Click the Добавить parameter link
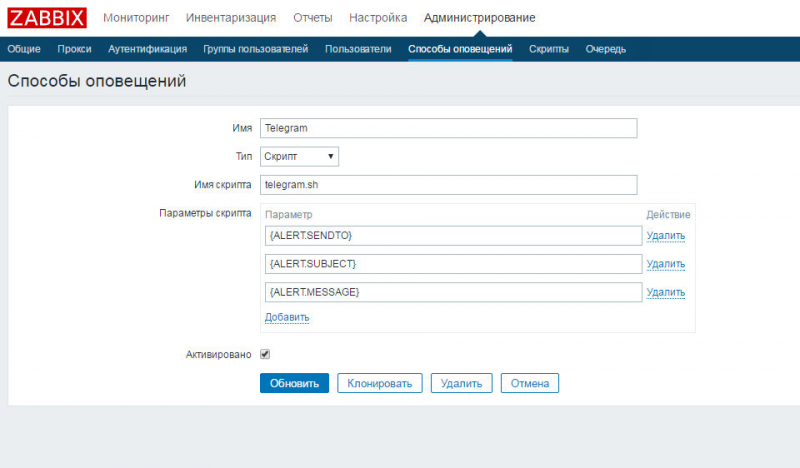The height and width of the screenshot is (468, 800). [x=287, y=317]
